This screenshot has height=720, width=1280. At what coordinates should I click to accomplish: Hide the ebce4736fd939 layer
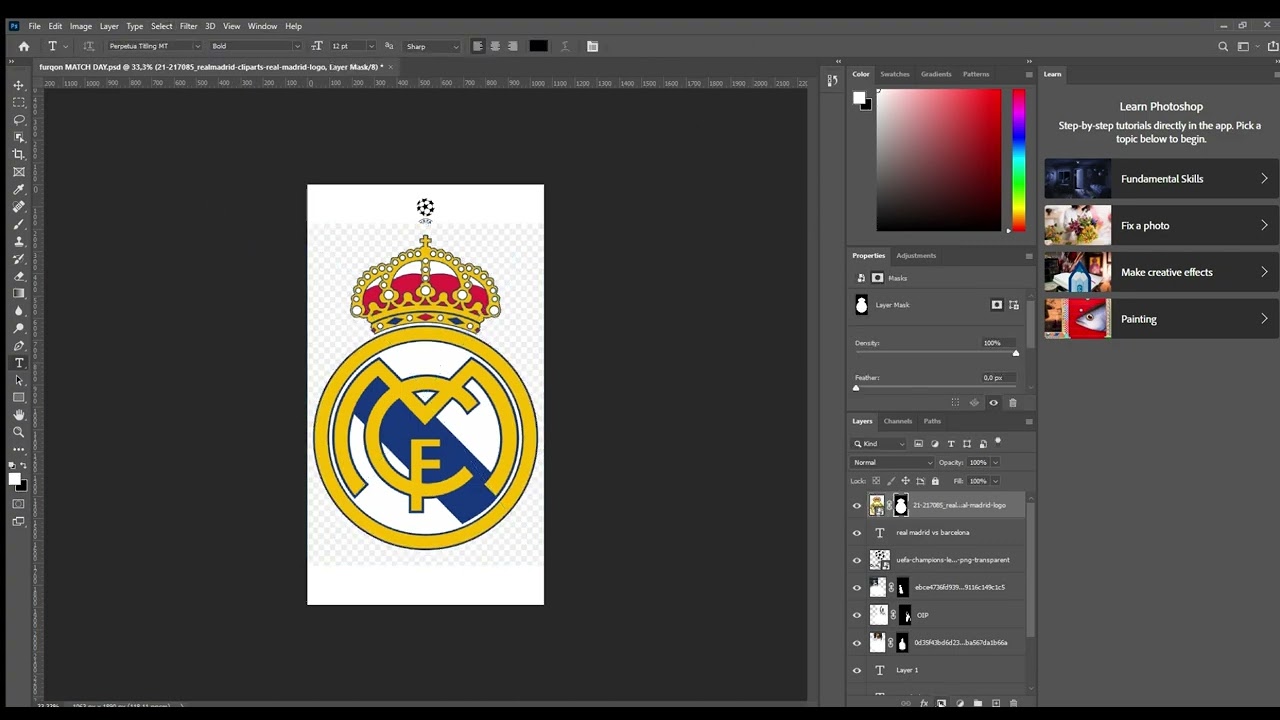tap(856, 588)
